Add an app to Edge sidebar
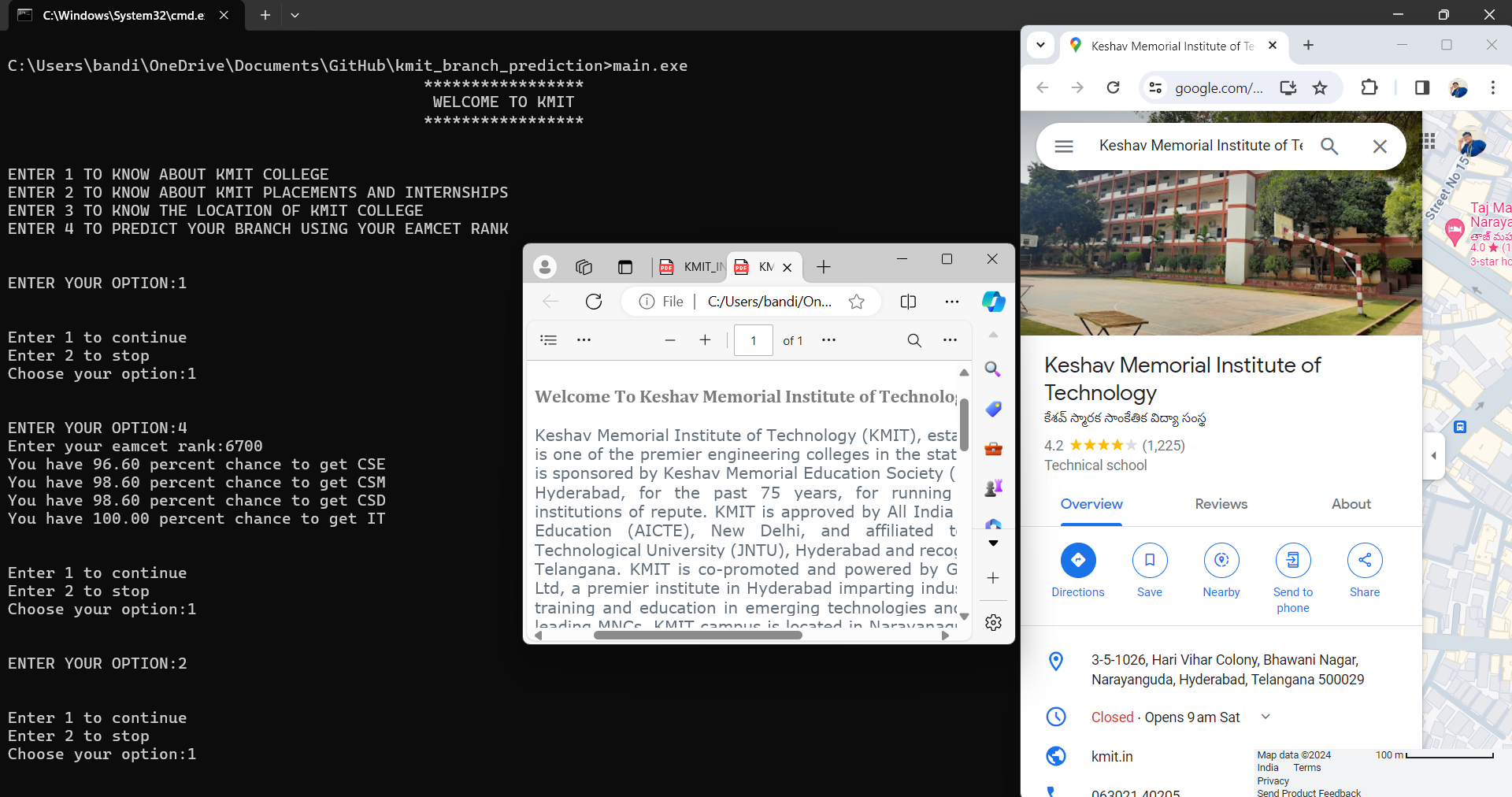Image resolution: width=1512 pixels, height=797 pixels. tap(993, 578)
